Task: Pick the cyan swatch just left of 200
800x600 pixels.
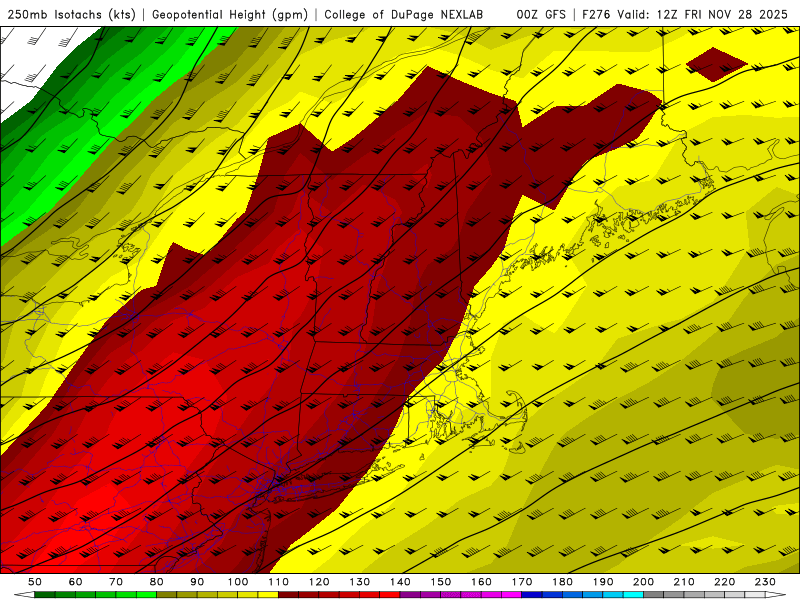Action: 633,595
